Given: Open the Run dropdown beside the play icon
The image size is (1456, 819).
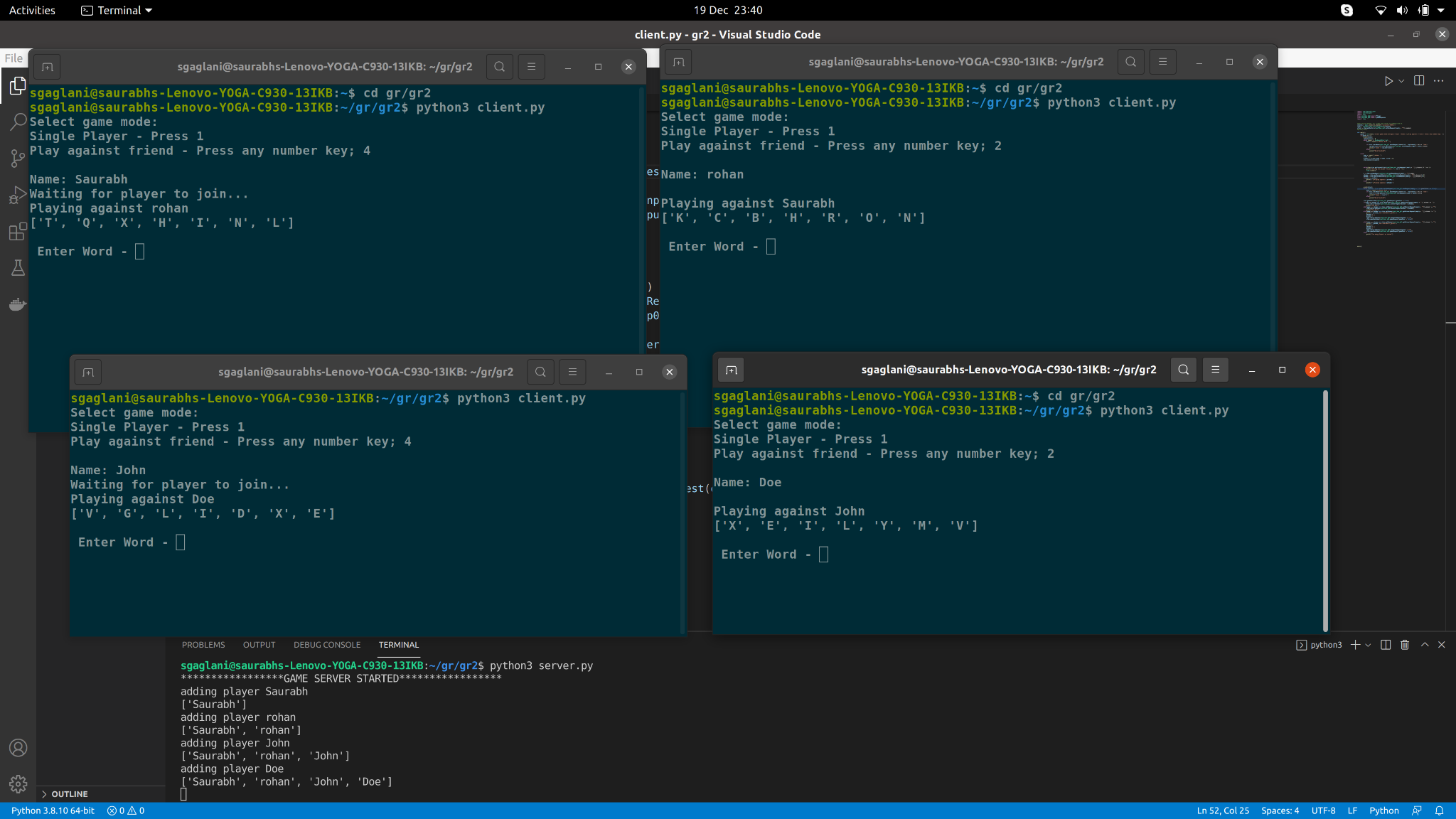Looking at the screenshot, I should [x=1401, y=81].
